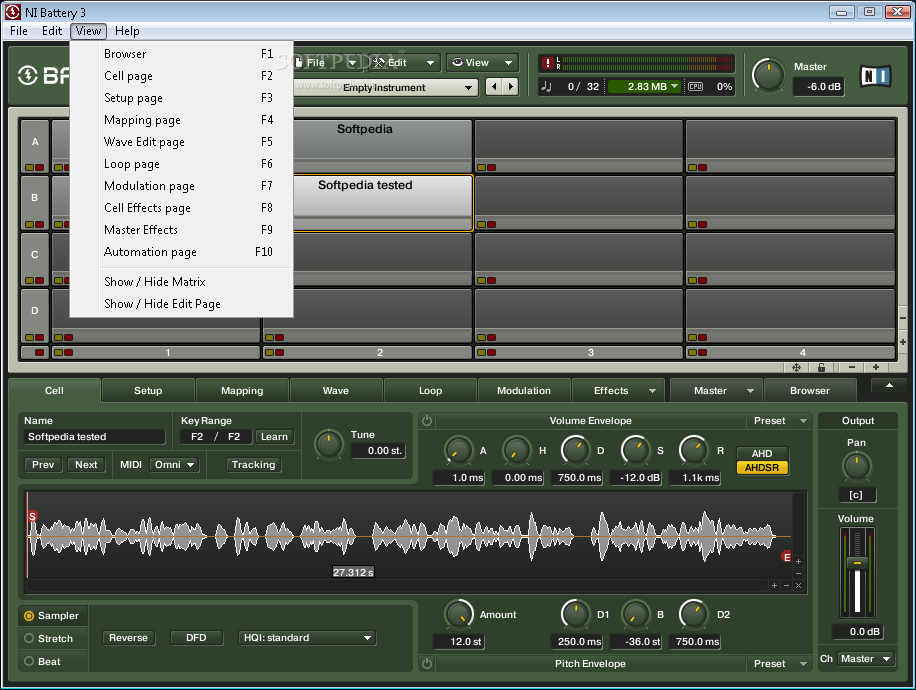Image resolution: width=916 pixels, height=690 pixels.
Task: Reset waveform zoom with X button
Action: (x=799, y=585)
